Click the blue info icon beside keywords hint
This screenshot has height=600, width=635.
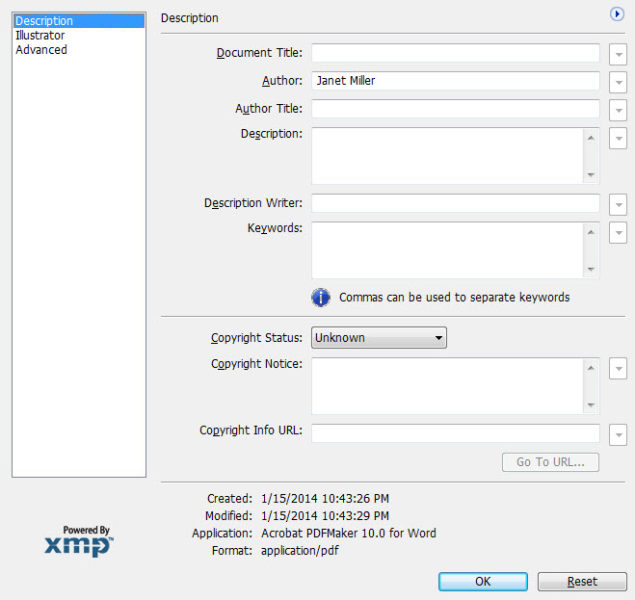[321, 297]
